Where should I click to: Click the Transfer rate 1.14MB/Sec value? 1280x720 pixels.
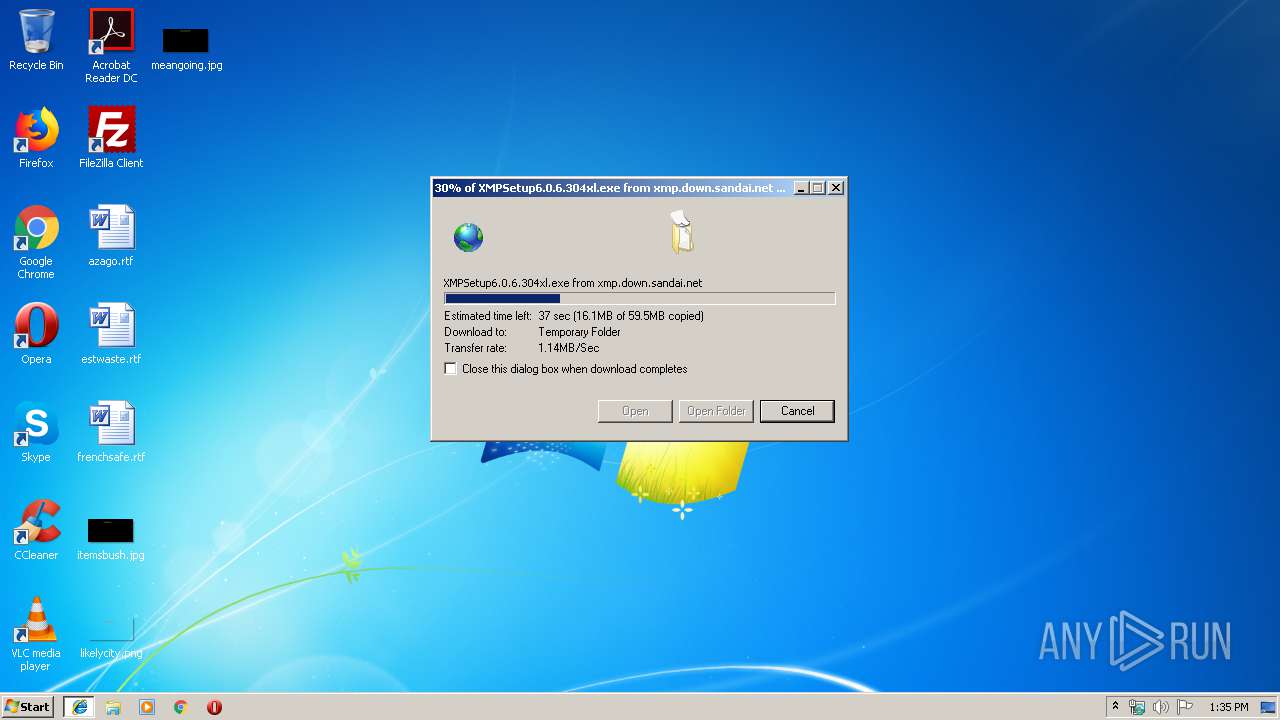click(568, 348)
